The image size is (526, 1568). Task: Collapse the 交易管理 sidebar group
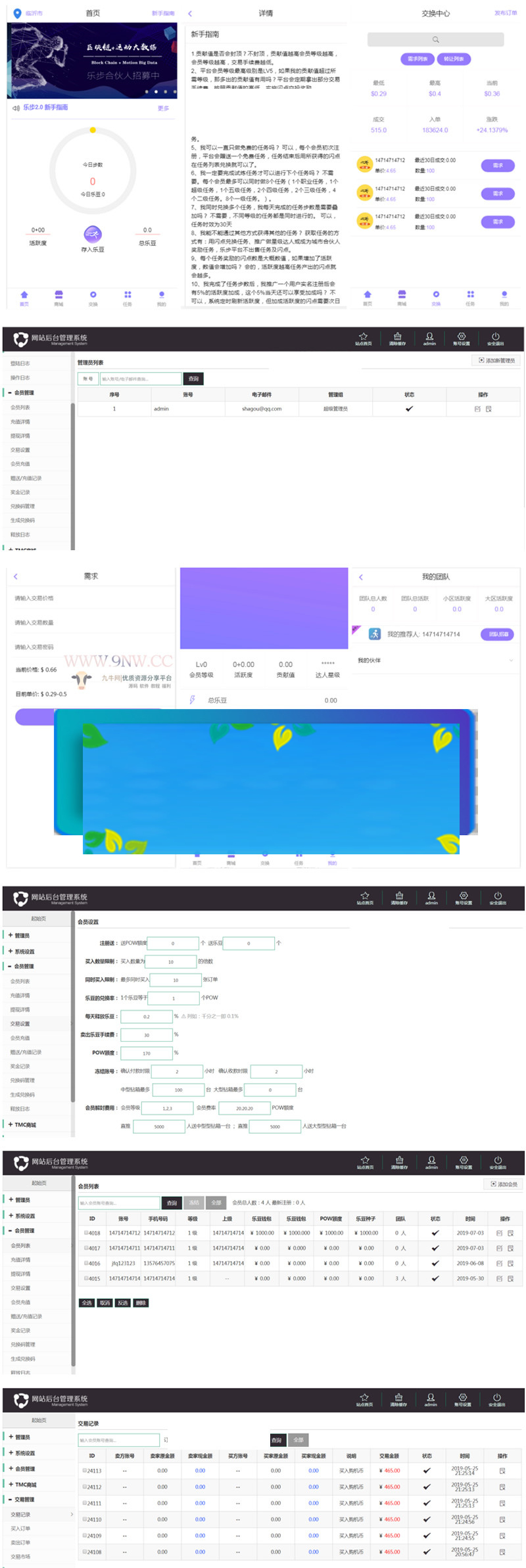[x=11, y=1500]
